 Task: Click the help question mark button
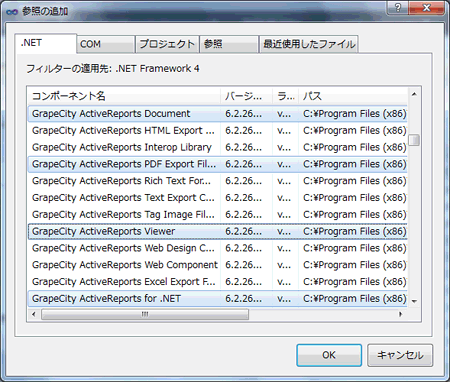point(397,8)
